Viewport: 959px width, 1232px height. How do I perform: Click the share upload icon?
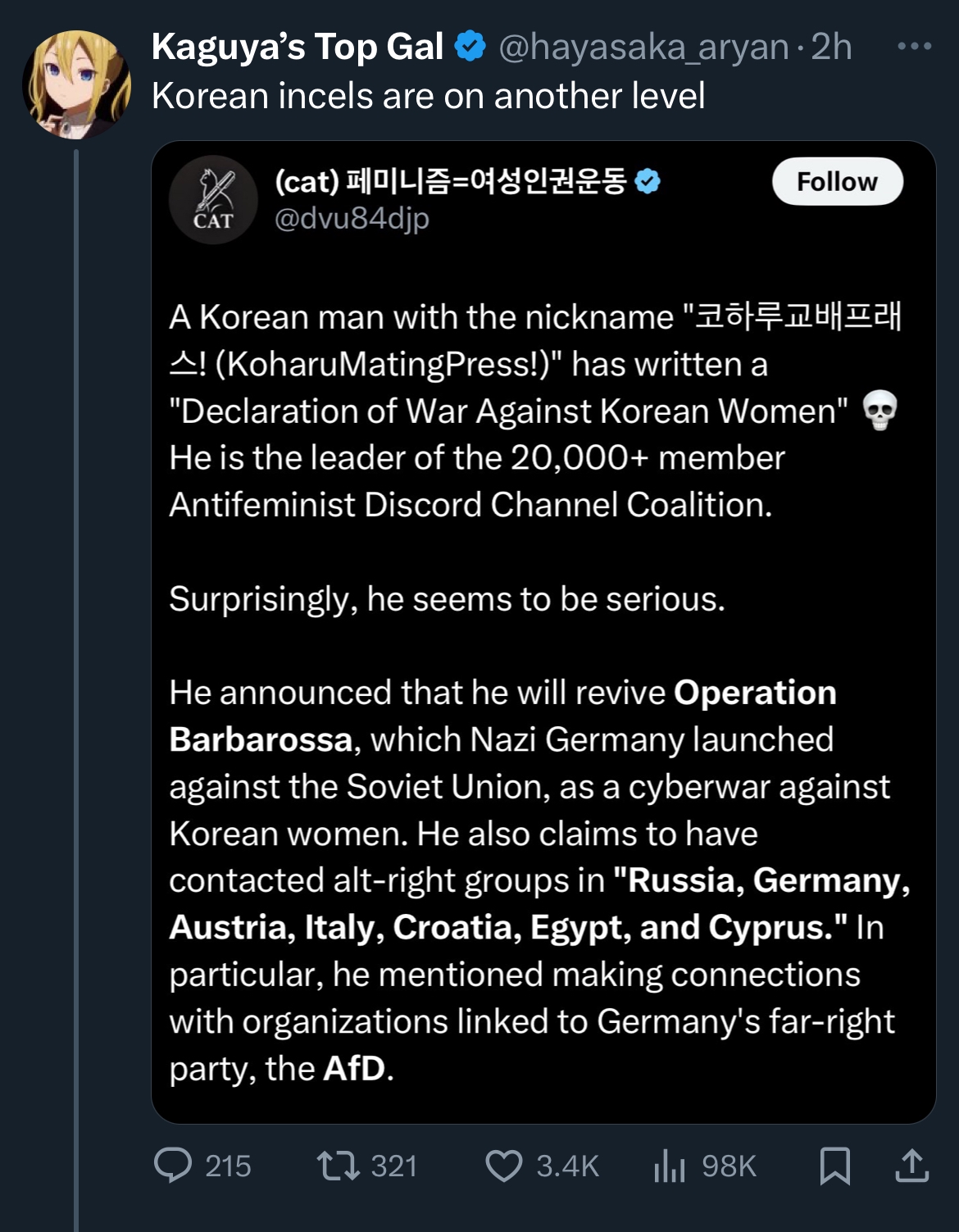pyautogui.click(x=911, y=1165)
